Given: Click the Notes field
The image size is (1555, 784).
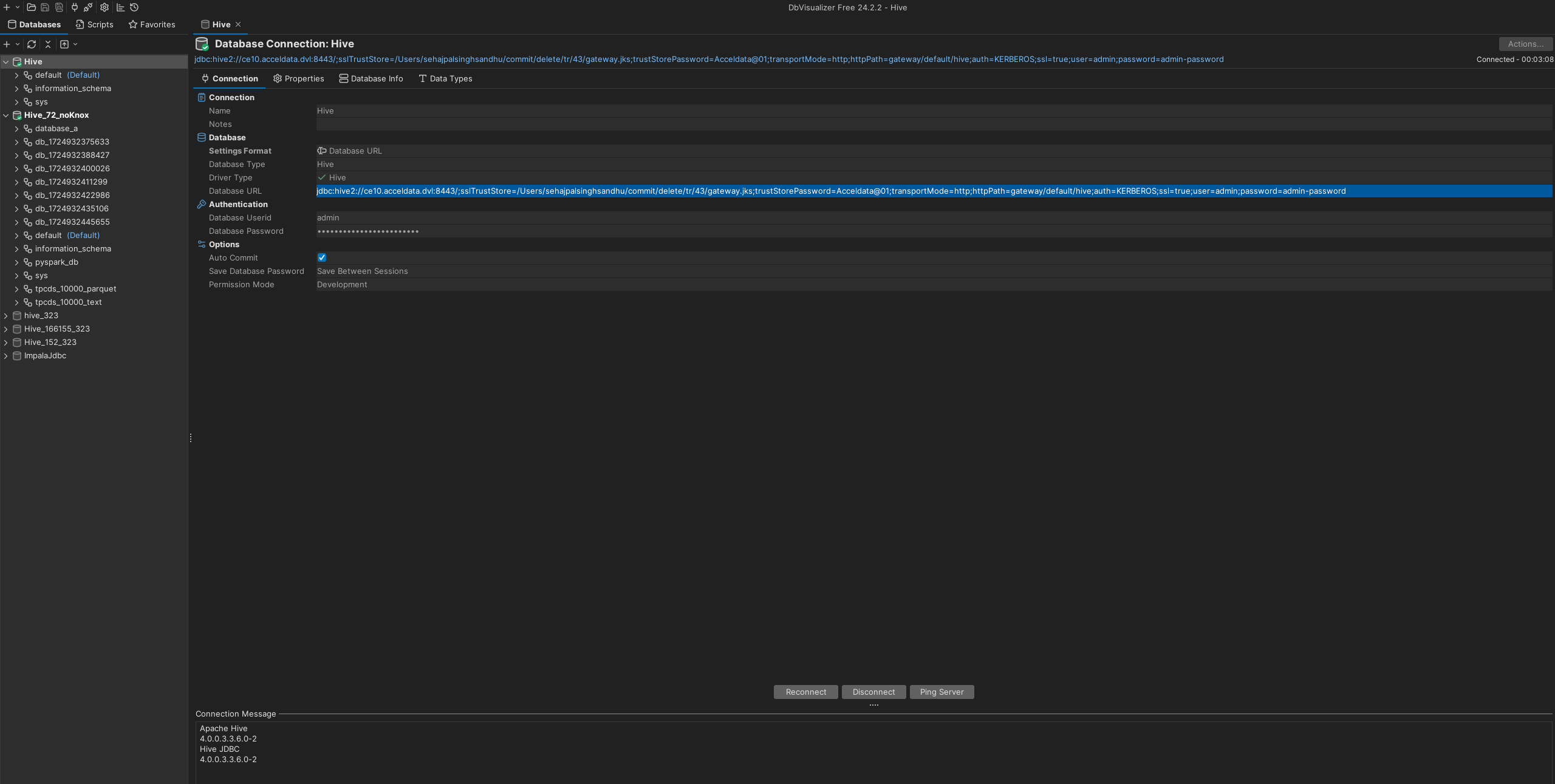Looking at the screenshot, I should click(x=934, y=124).
